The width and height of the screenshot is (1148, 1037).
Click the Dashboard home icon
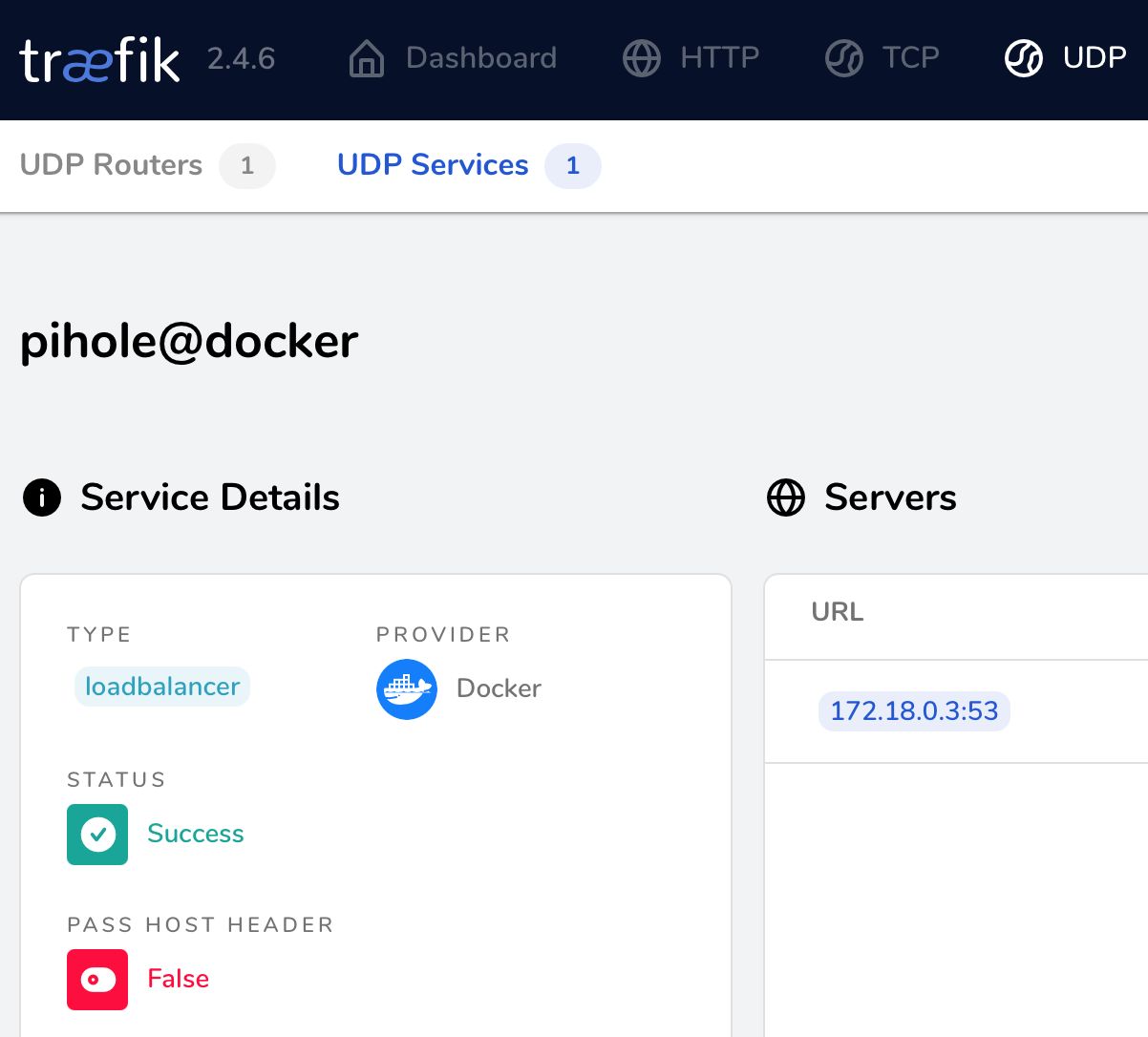(367, 58)
